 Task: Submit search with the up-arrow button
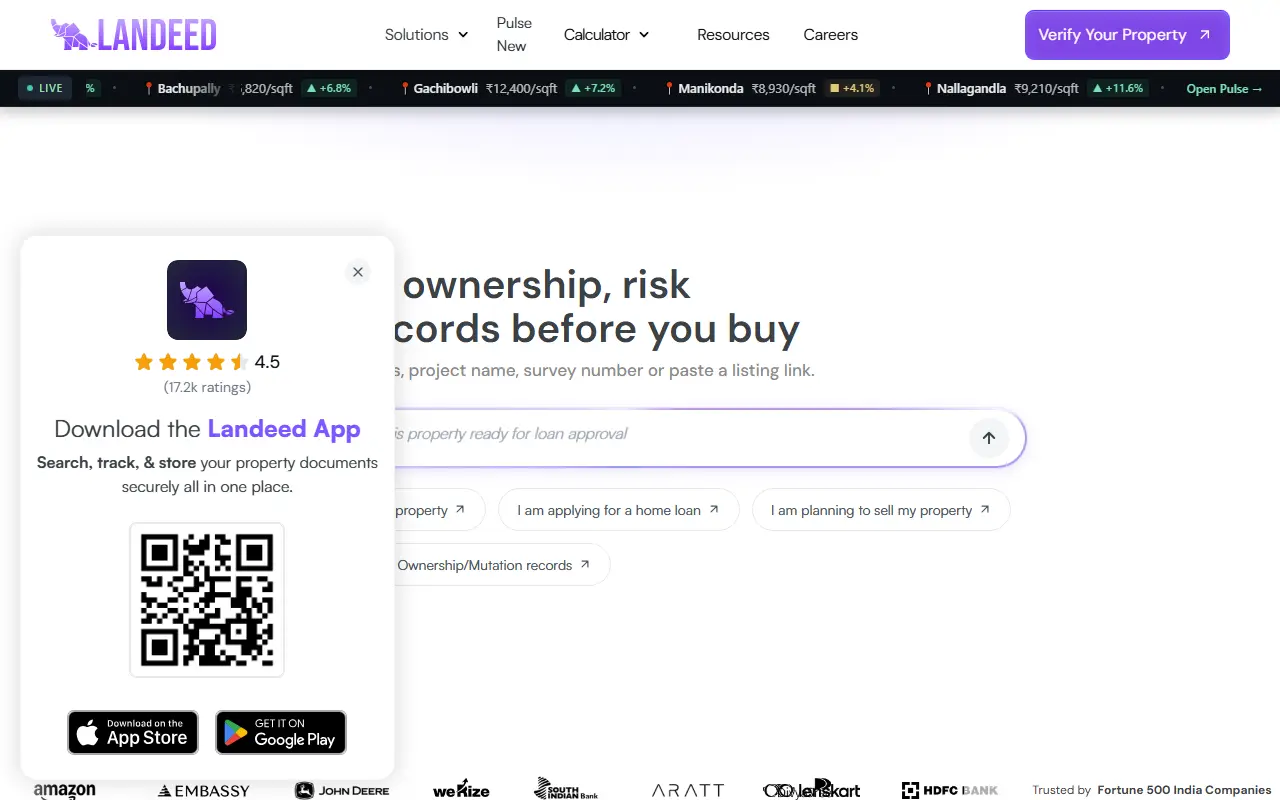click(x=989, y=438)
